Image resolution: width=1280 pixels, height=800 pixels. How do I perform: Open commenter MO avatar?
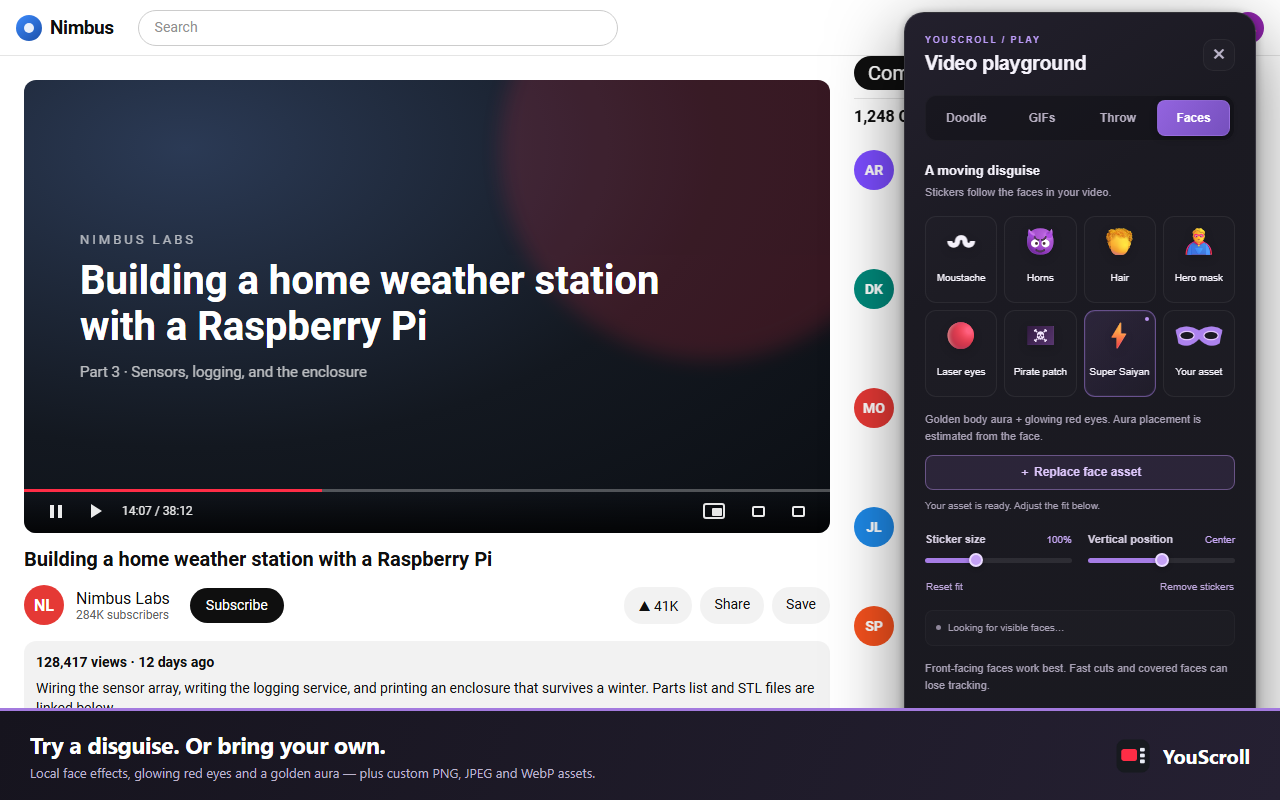(x=874, y=408)
